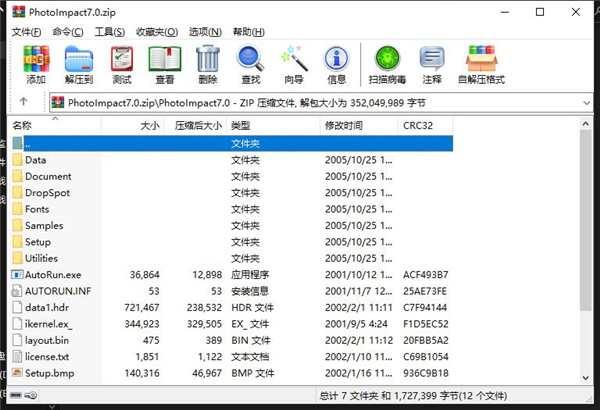Screen dimensions: 600x410
Task: Click scrollbar up arrow in file list
Action: 585,123
